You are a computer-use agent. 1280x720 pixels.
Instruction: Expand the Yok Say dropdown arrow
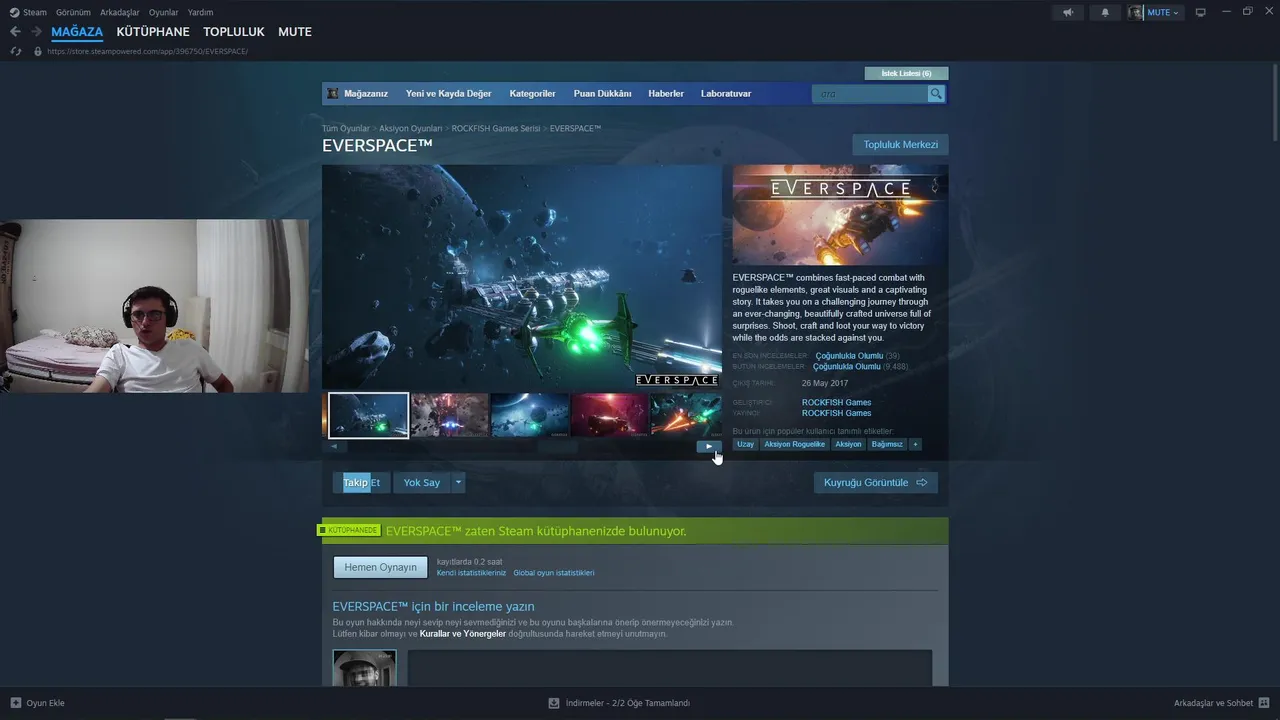[458, 482]
